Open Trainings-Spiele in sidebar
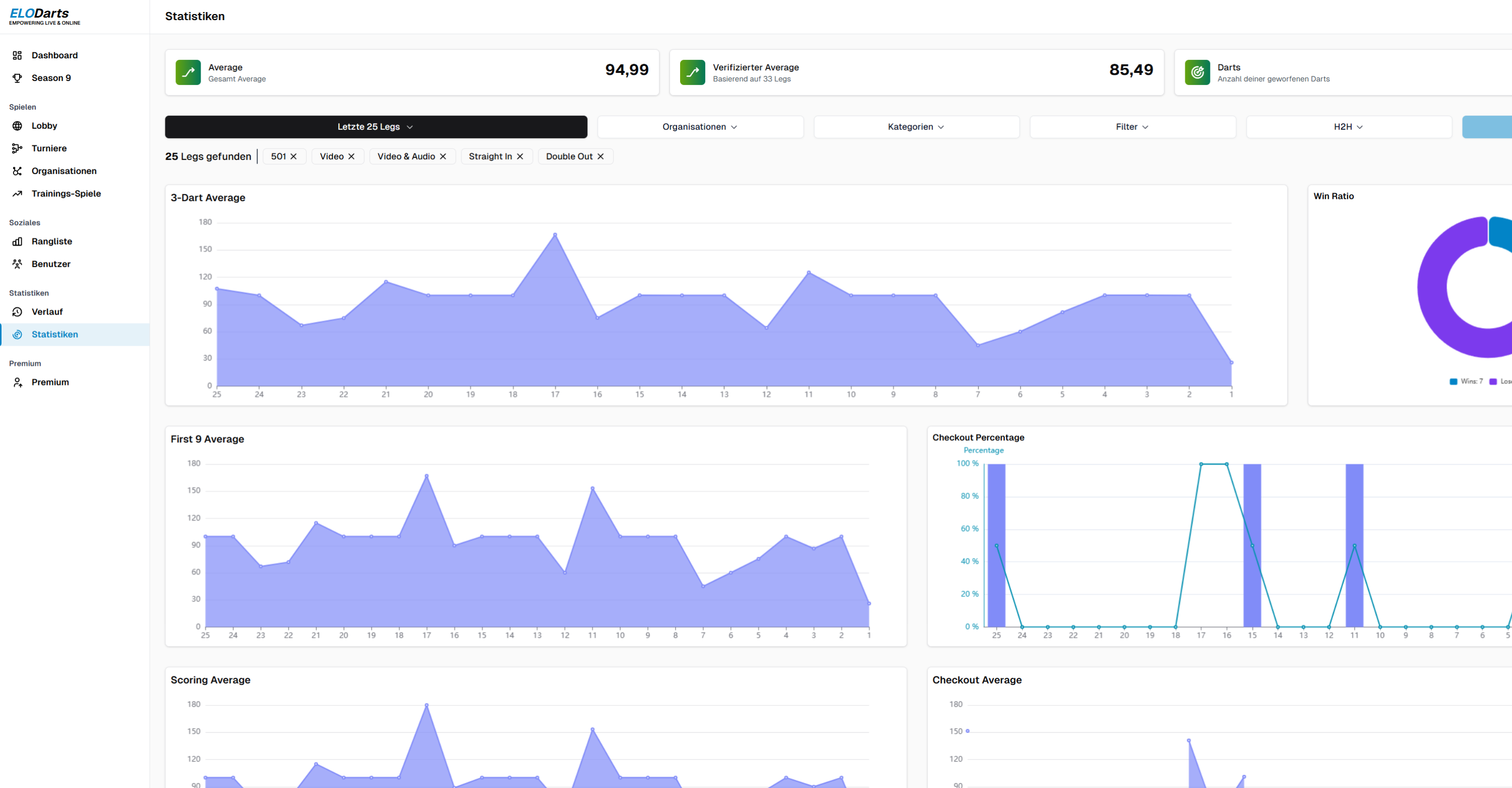 (74, 193)
